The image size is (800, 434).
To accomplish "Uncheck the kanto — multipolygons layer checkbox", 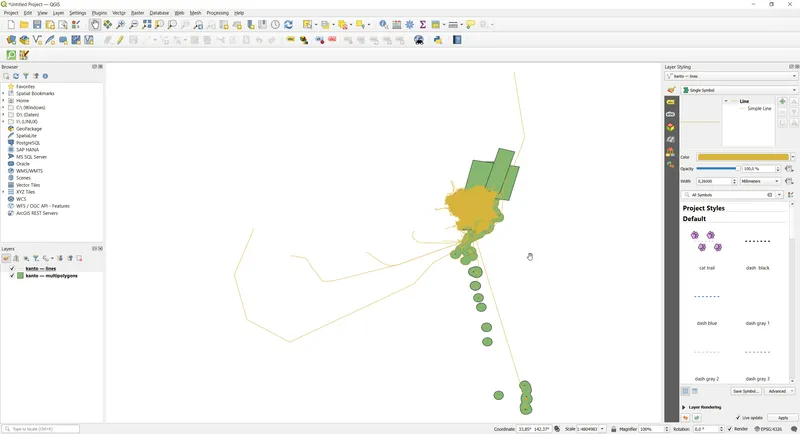I will click(12, 276).
